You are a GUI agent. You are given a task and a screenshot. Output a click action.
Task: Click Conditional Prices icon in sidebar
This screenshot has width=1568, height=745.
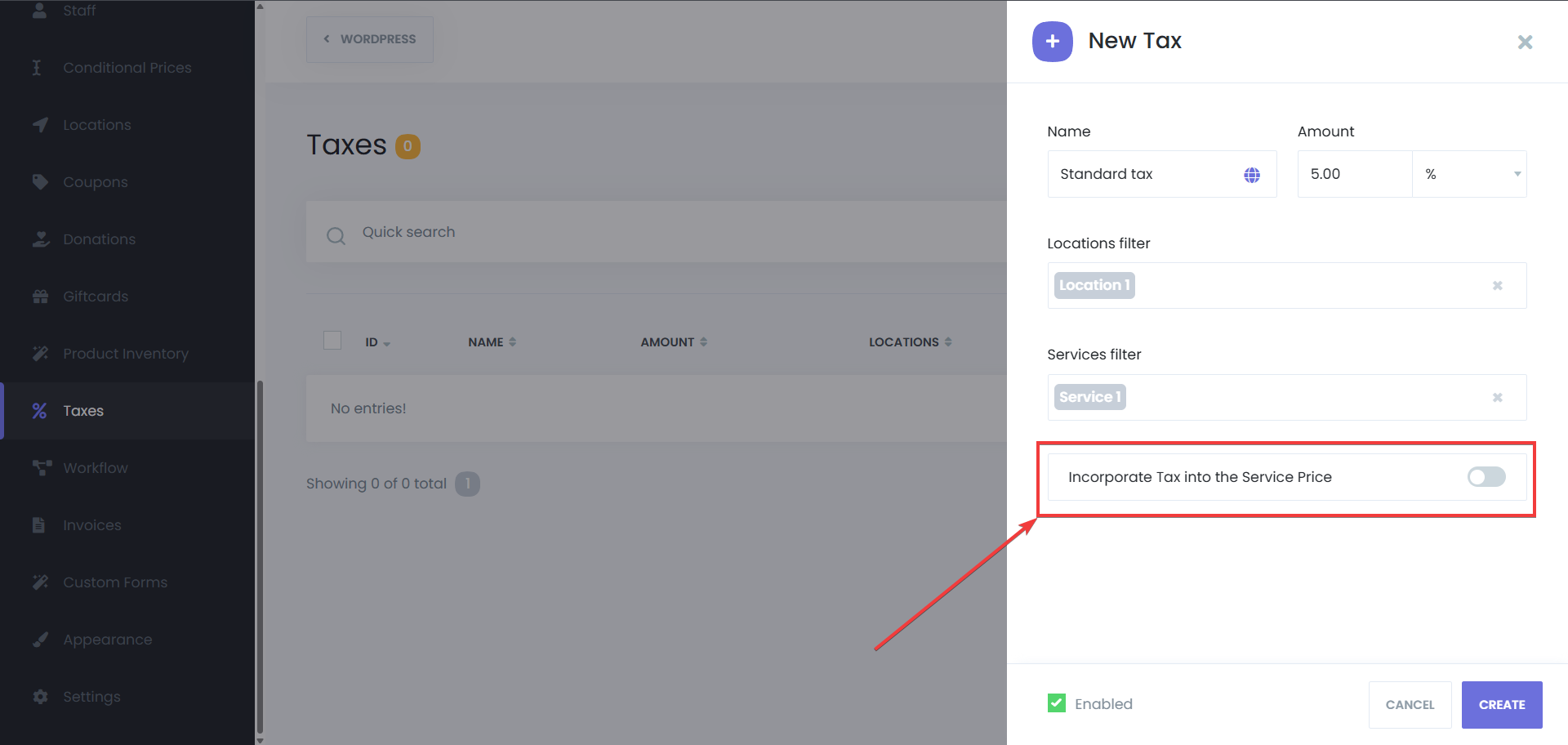coord(37,68)
